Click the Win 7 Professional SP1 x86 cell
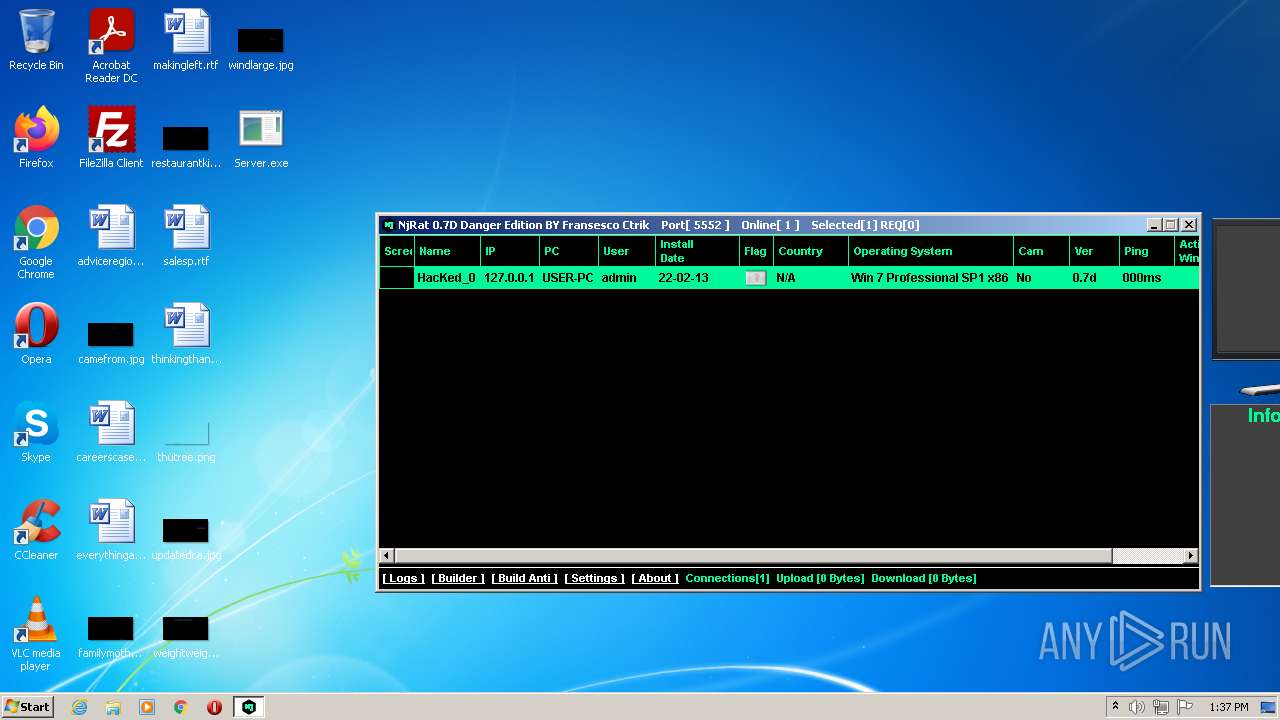Image resolution: width=1280 pixels, height=720 pixels. point(930,278)
